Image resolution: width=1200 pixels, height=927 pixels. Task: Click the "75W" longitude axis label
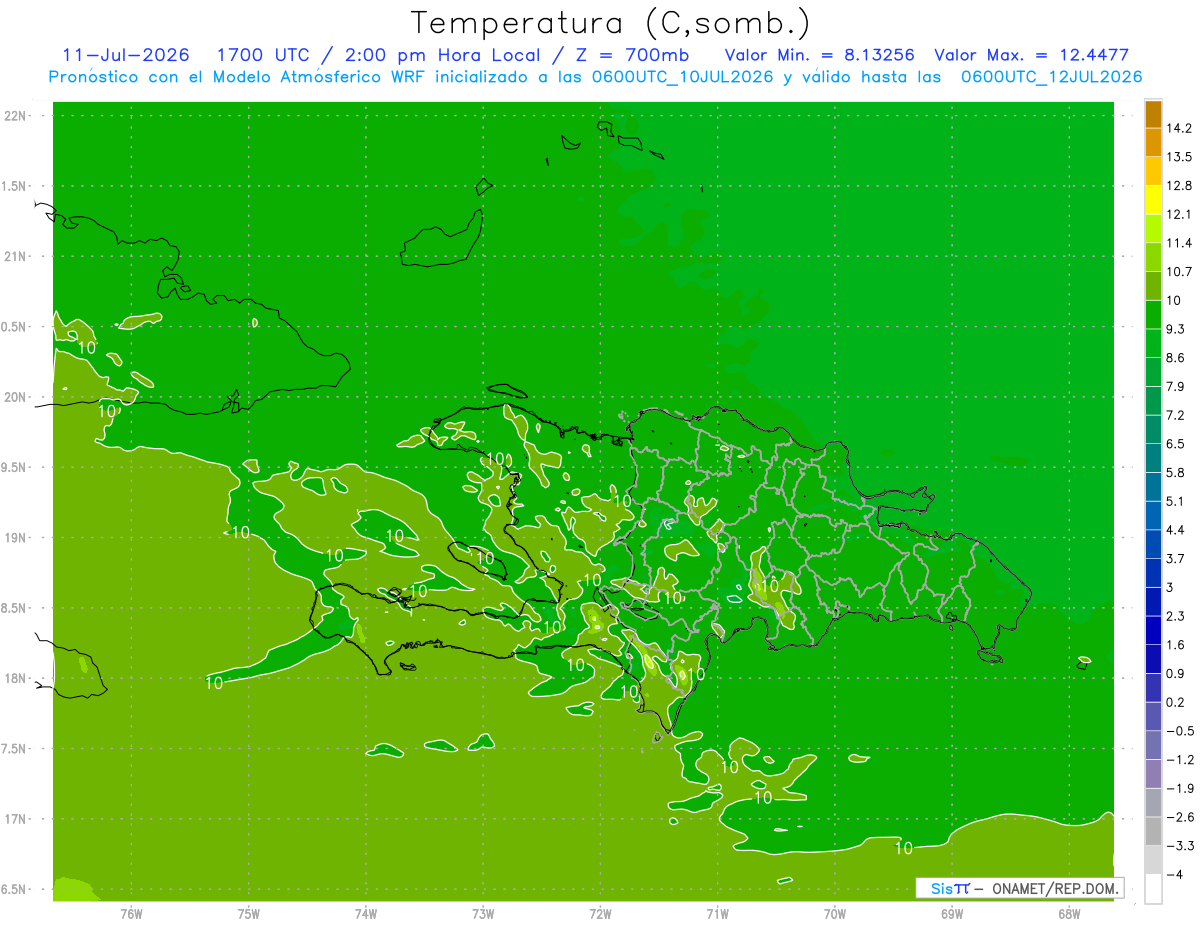pos(249,913)
